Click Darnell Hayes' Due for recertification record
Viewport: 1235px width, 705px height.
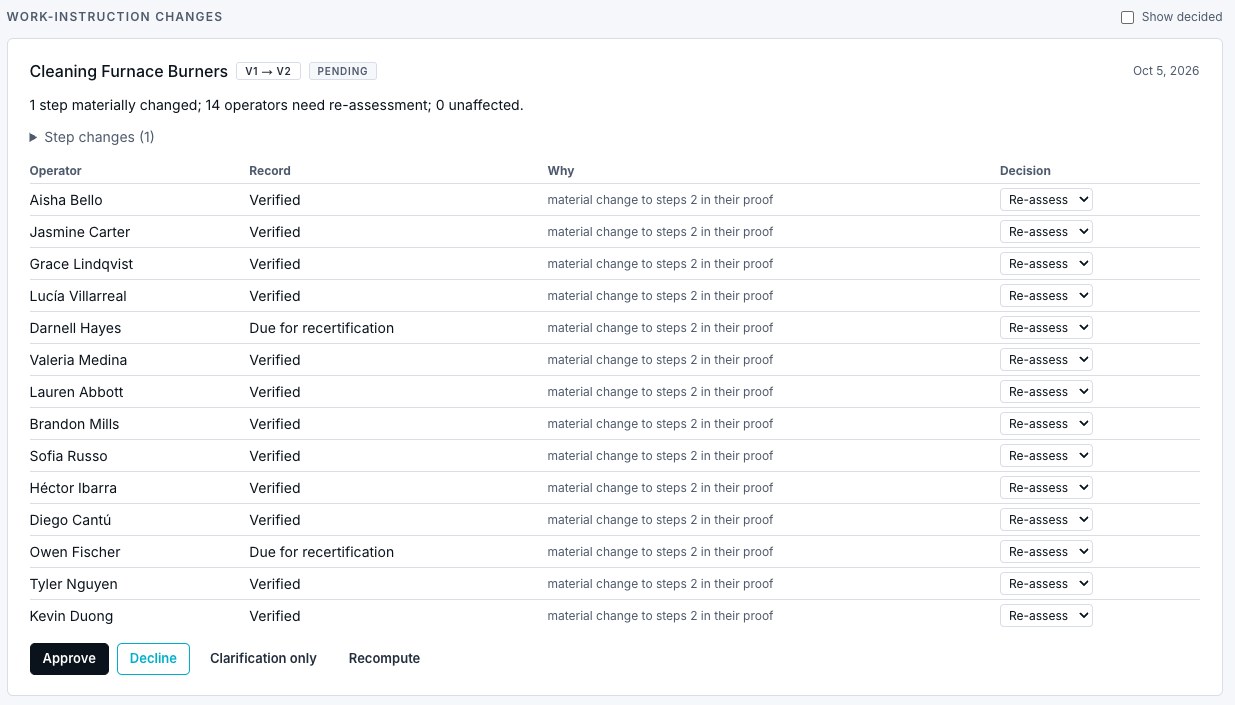tap(321, 328)
